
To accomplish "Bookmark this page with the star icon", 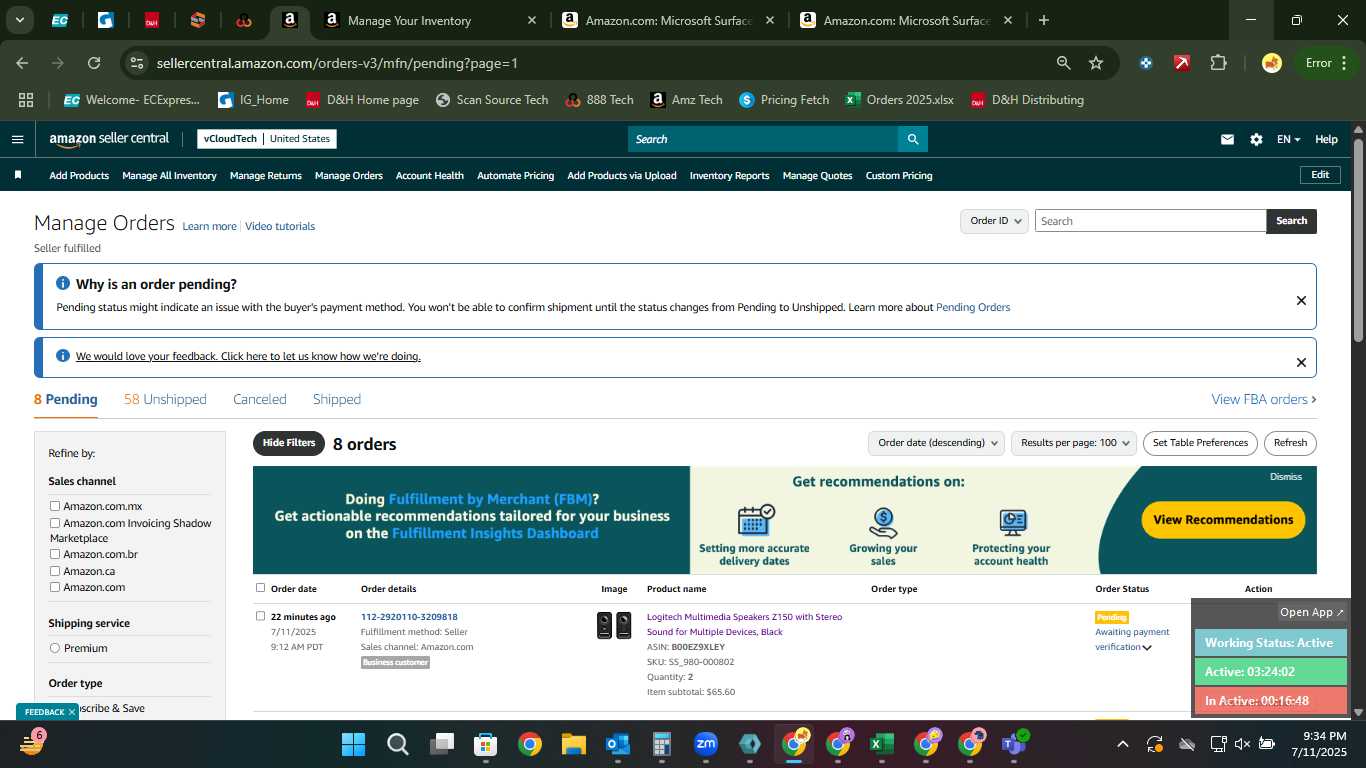I will 1096,63.
